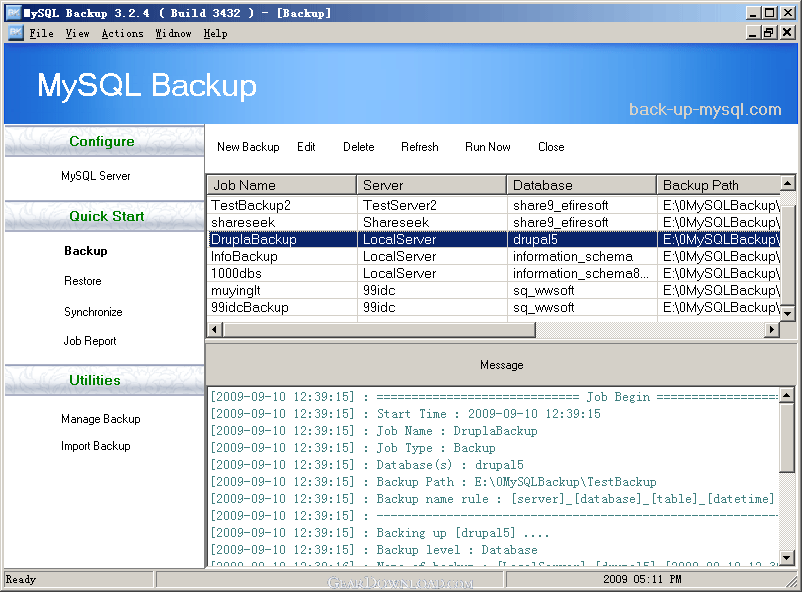Open the View menu
This screenshot has height=592, width=802.
coord(77,33)
